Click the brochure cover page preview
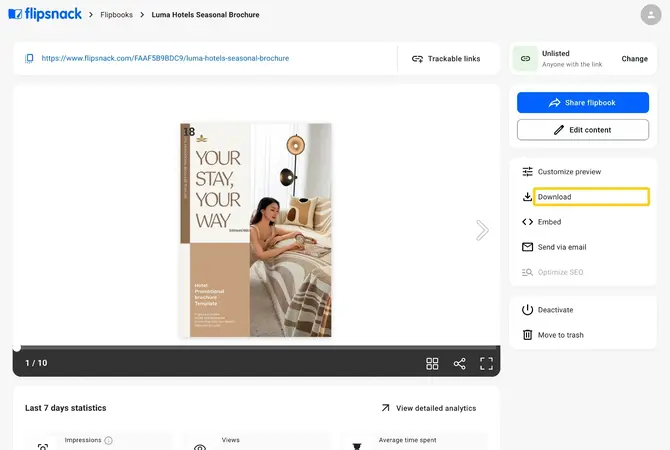670x450 pixels. pyautogui.click(x=256, y=230)
